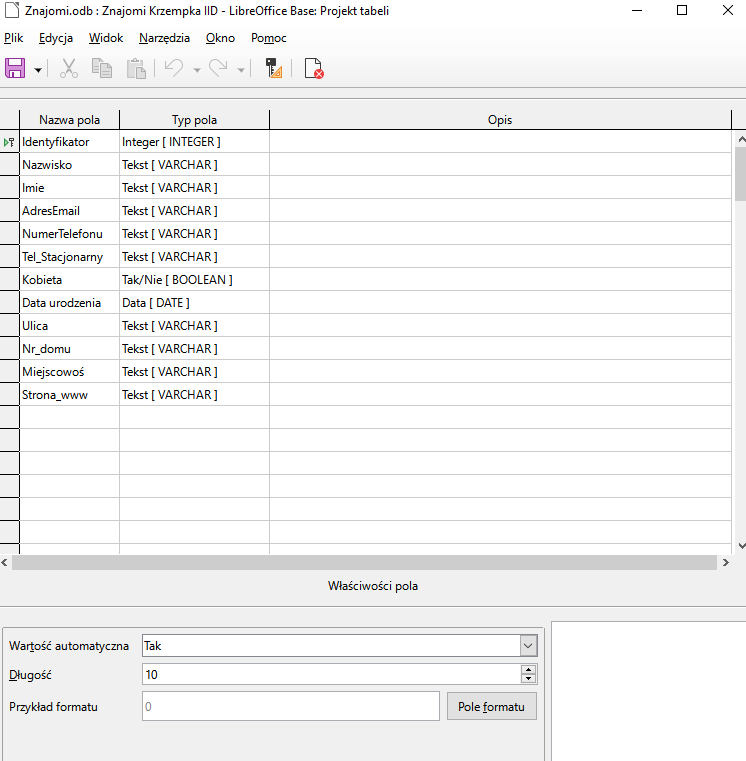Close the Projekt tabeli window
The image size is (746, 761).
[728, 10]
